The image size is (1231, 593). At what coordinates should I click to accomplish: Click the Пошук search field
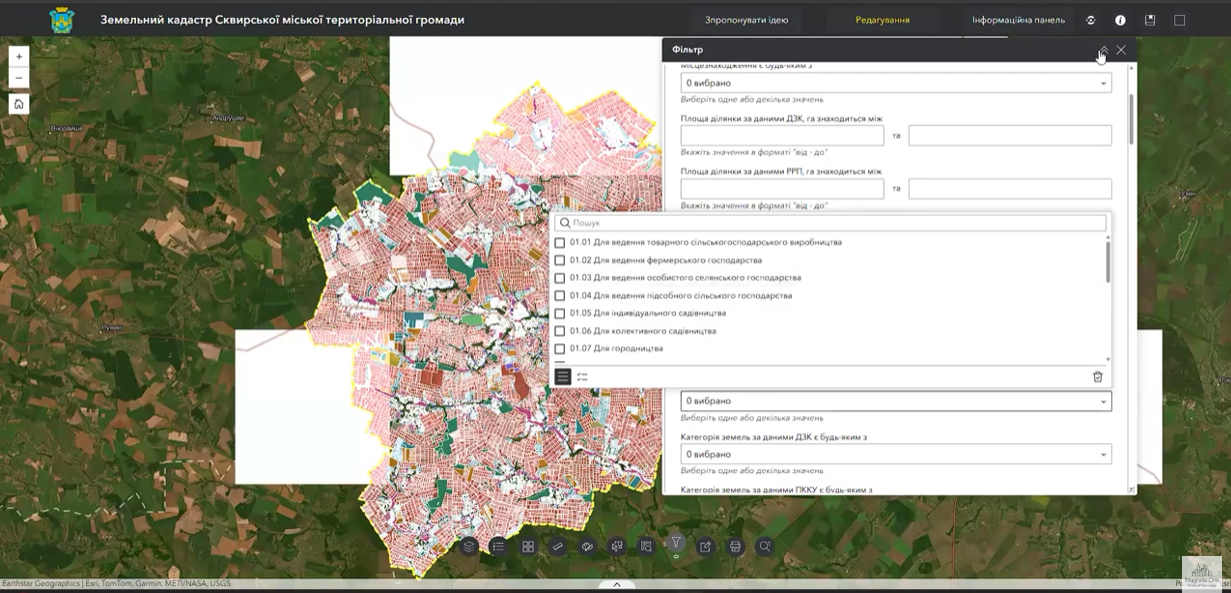tap(830, 223)
